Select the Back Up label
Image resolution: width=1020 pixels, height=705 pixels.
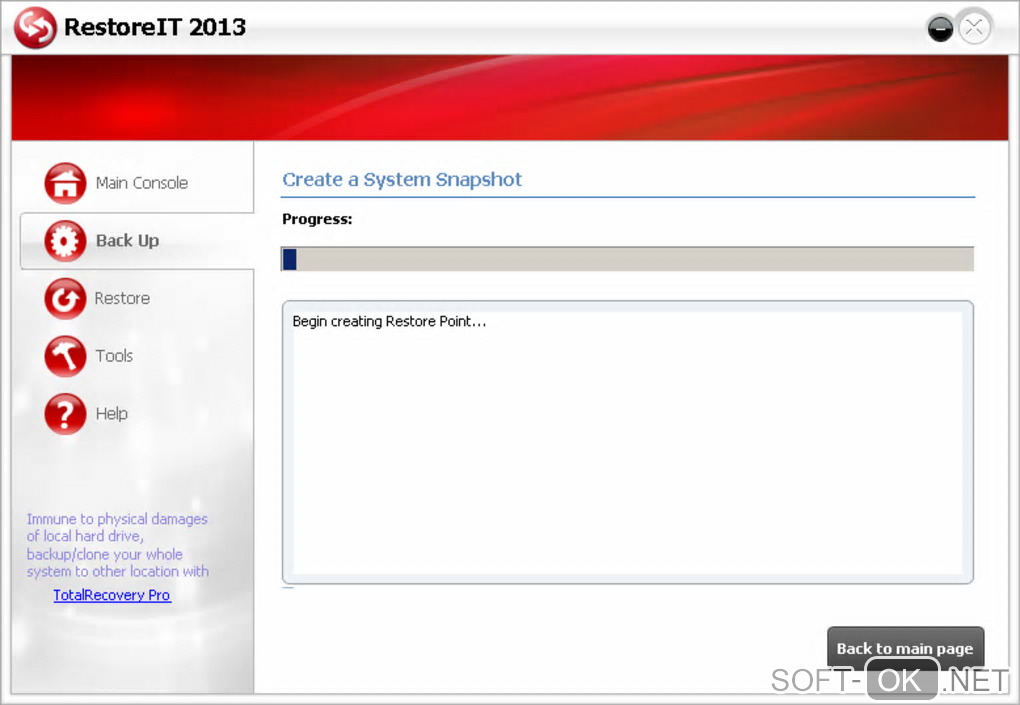click(128, 241)
